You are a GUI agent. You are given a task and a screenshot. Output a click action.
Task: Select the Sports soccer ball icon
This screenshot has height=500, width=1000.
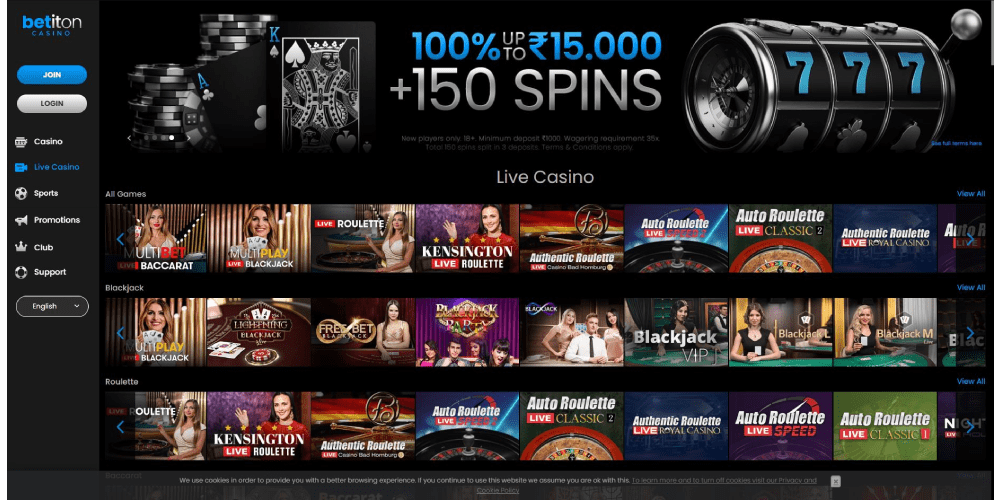pyautogui.click(x=21, y=193)
